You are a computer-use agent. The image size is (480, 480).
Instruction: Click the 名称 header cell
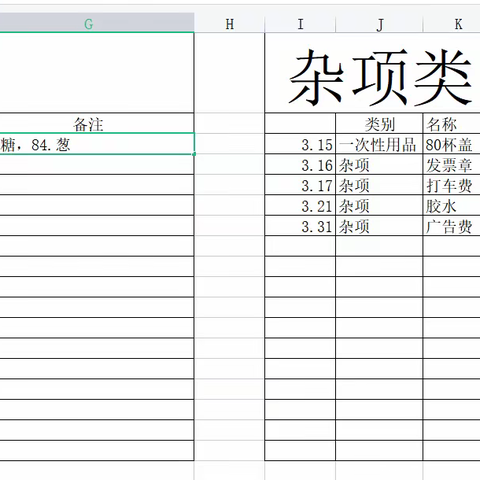point(452,123)
